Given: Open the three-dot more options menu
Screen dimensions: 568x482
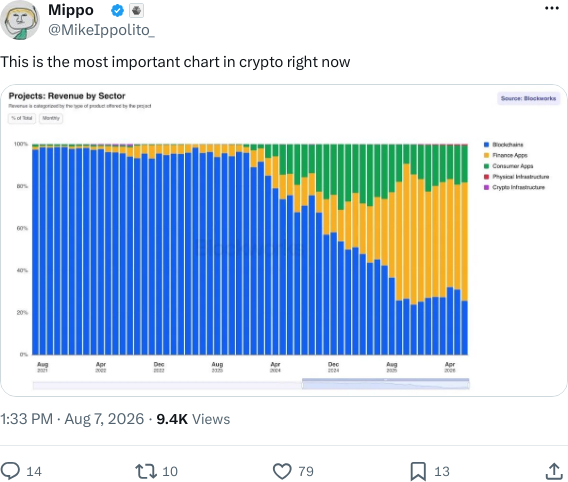Looking at the screenshot, I should (552, 8).
